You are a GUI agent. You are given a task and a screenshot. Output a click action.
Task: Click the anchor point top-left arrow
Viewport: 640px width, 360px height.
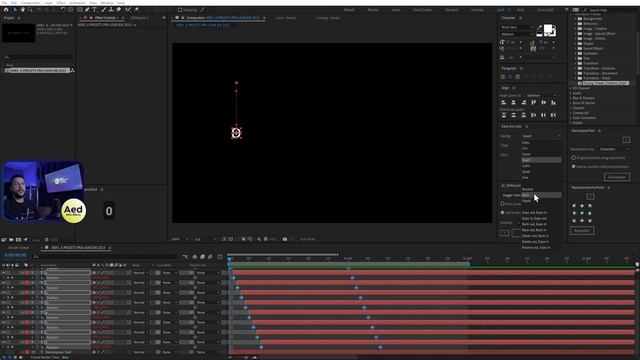point(574,206)
